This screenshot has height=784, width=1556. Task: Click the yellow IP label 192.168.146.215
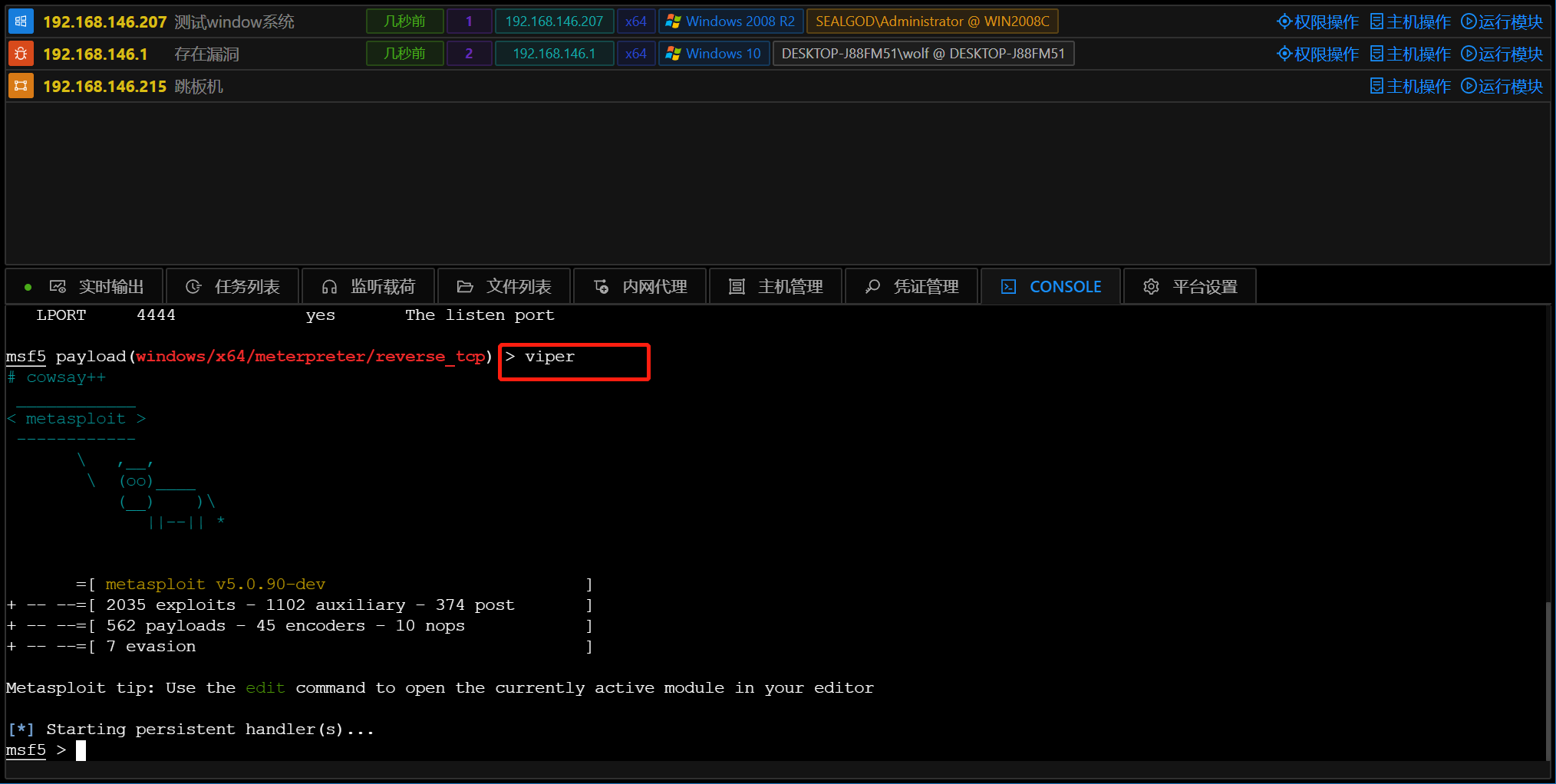(x=104, y=87)
